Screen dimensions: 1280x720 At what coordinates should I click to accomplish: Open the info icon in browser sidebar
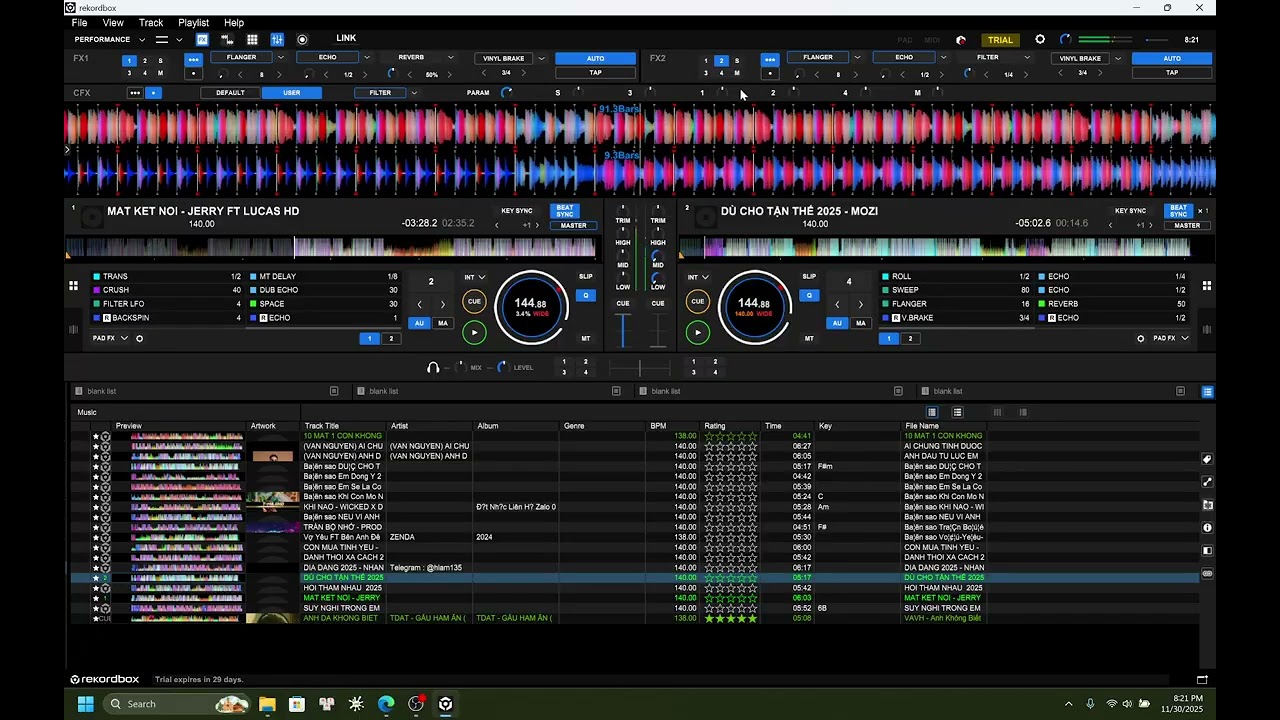[x=1207, y=528]
